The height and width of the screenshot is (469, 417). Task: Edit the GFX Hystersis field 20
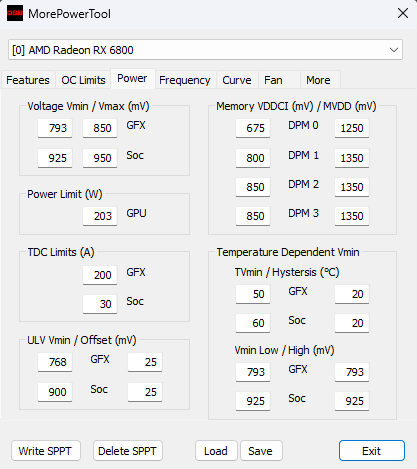tap(352, 294)
